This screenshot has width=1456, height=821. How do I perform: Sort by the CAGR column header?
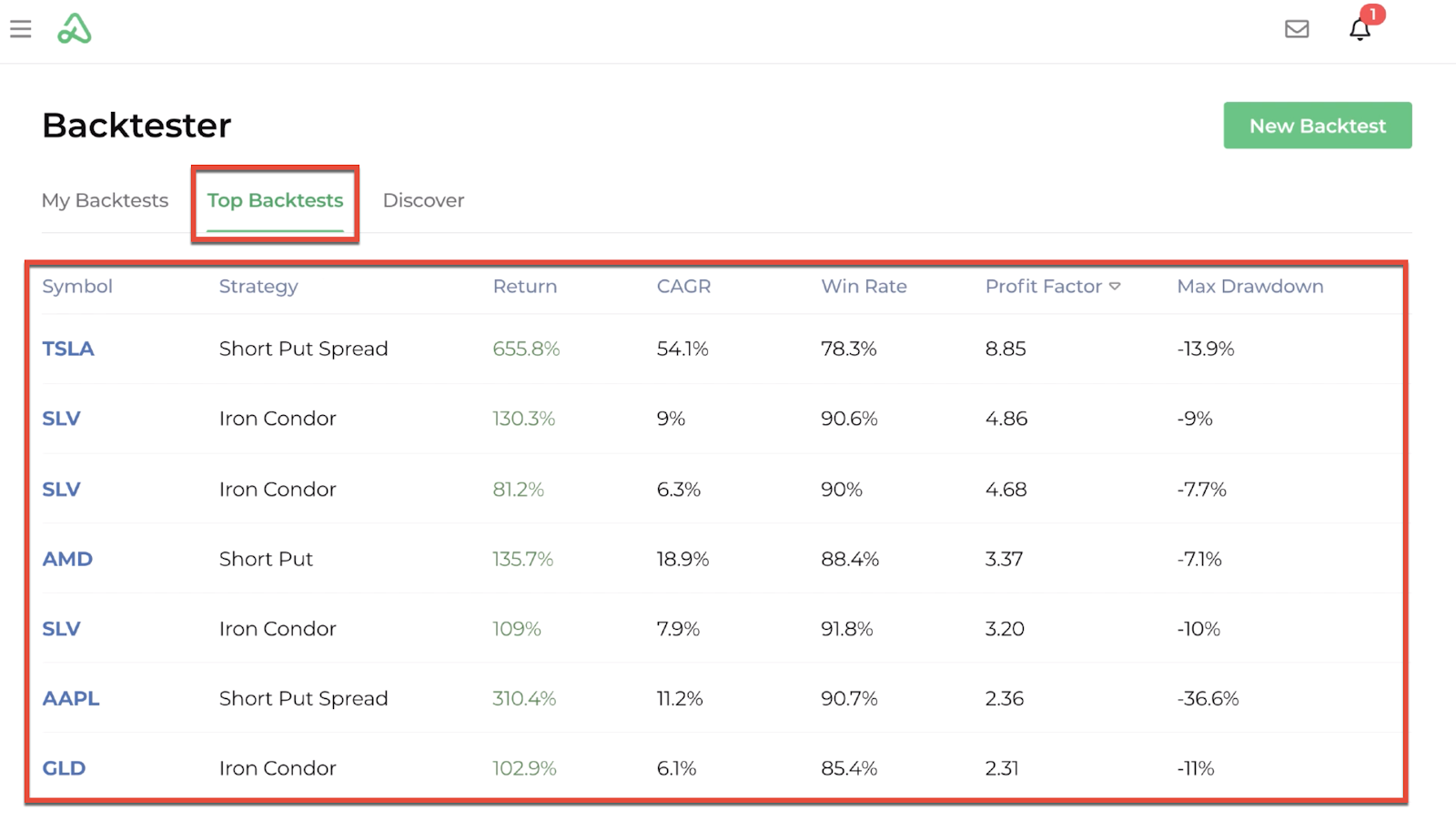point(683,287)
